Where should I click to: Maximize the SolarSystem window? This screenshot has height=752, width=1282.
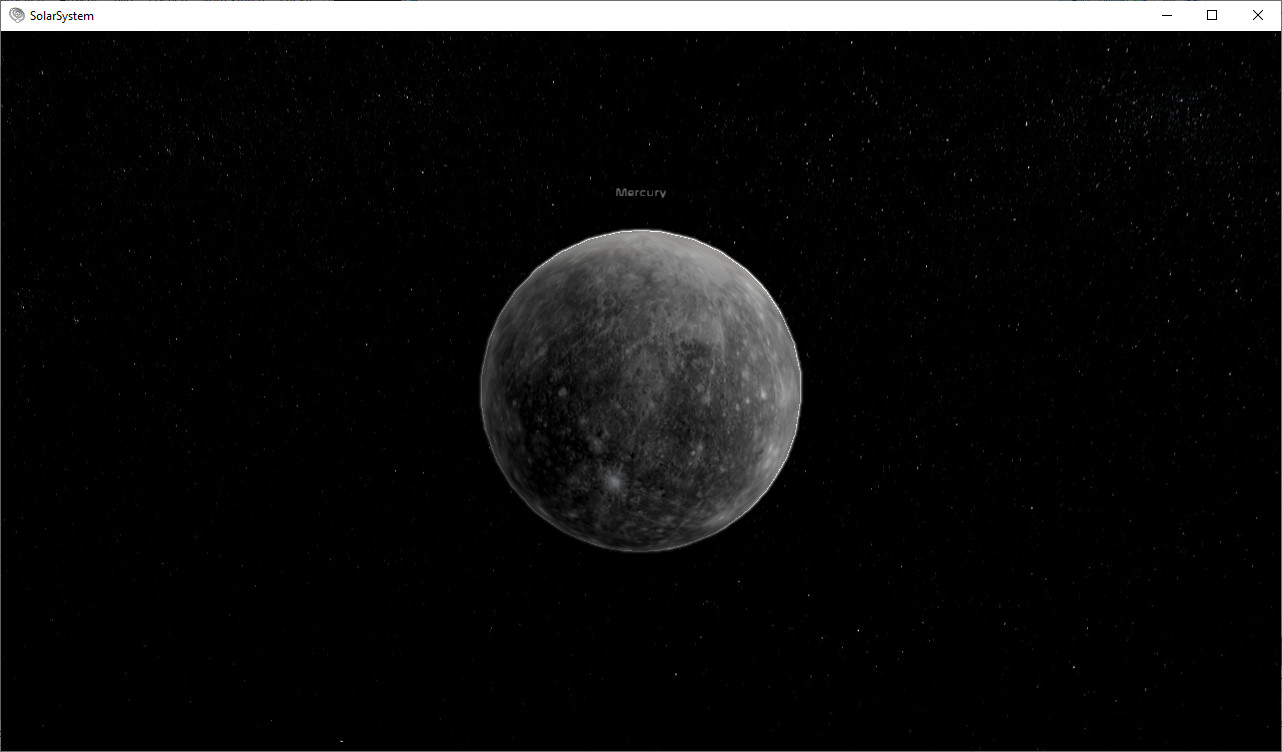pos(1212,15)
